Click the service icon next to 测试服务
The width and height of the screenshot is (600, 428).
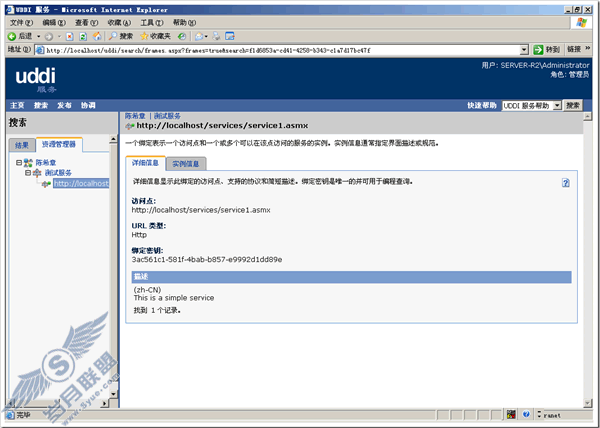point(37,173)
